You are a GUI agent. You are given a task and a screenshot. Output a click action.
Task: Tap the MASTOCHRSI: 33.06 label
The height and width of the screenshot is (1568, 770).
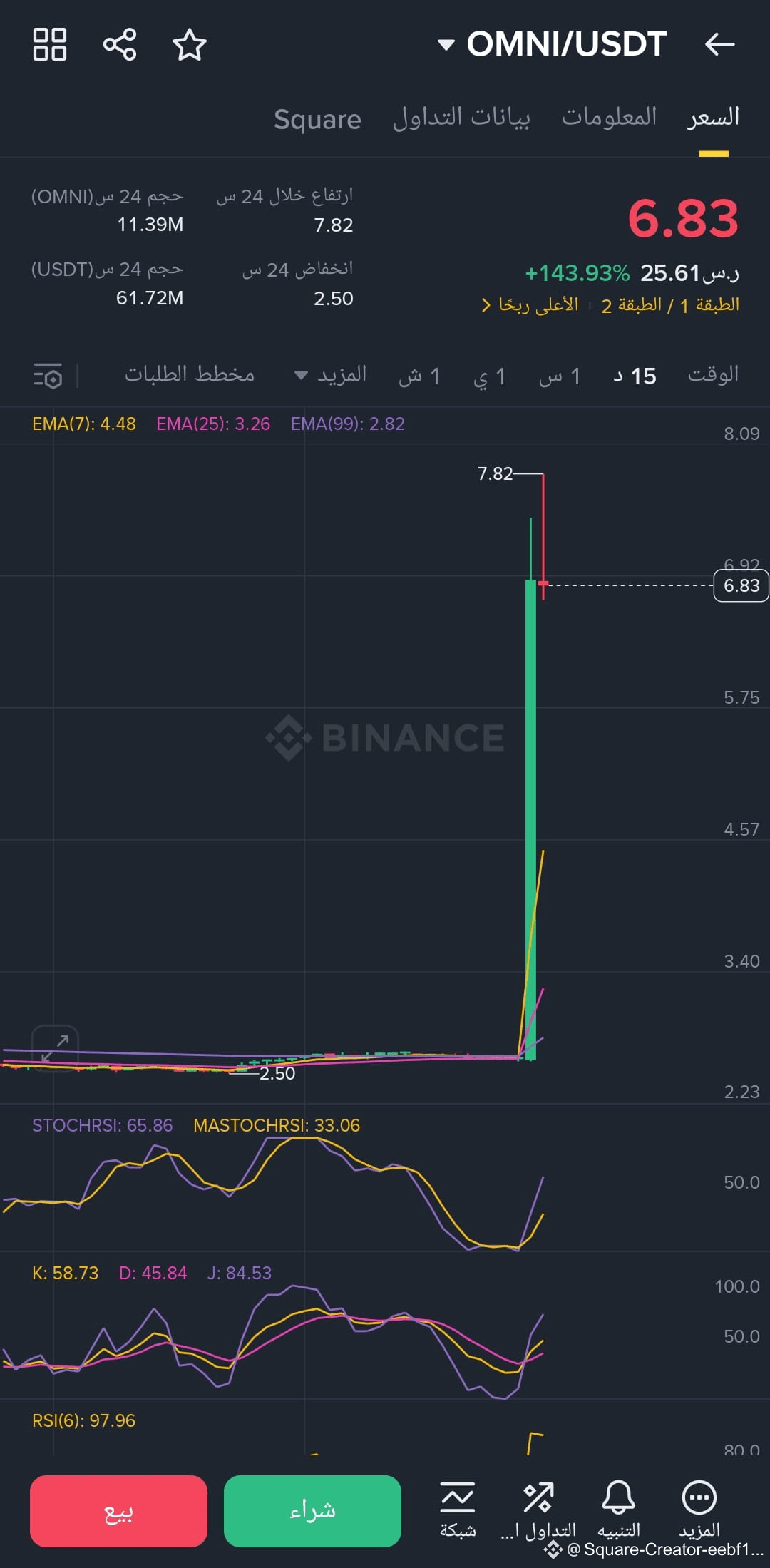277,1125
